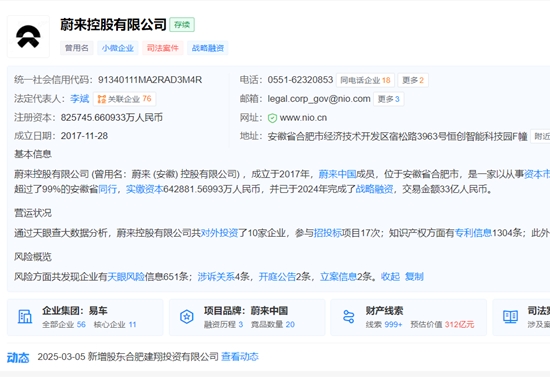Click 全部企业 56 count
This screenshot has width=550, height=378.
[x=64, y=325]
